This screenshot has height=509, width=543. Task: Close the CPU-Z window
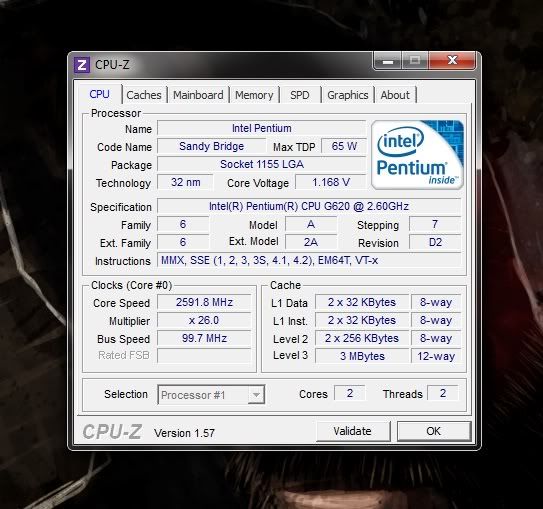(452, 61)
